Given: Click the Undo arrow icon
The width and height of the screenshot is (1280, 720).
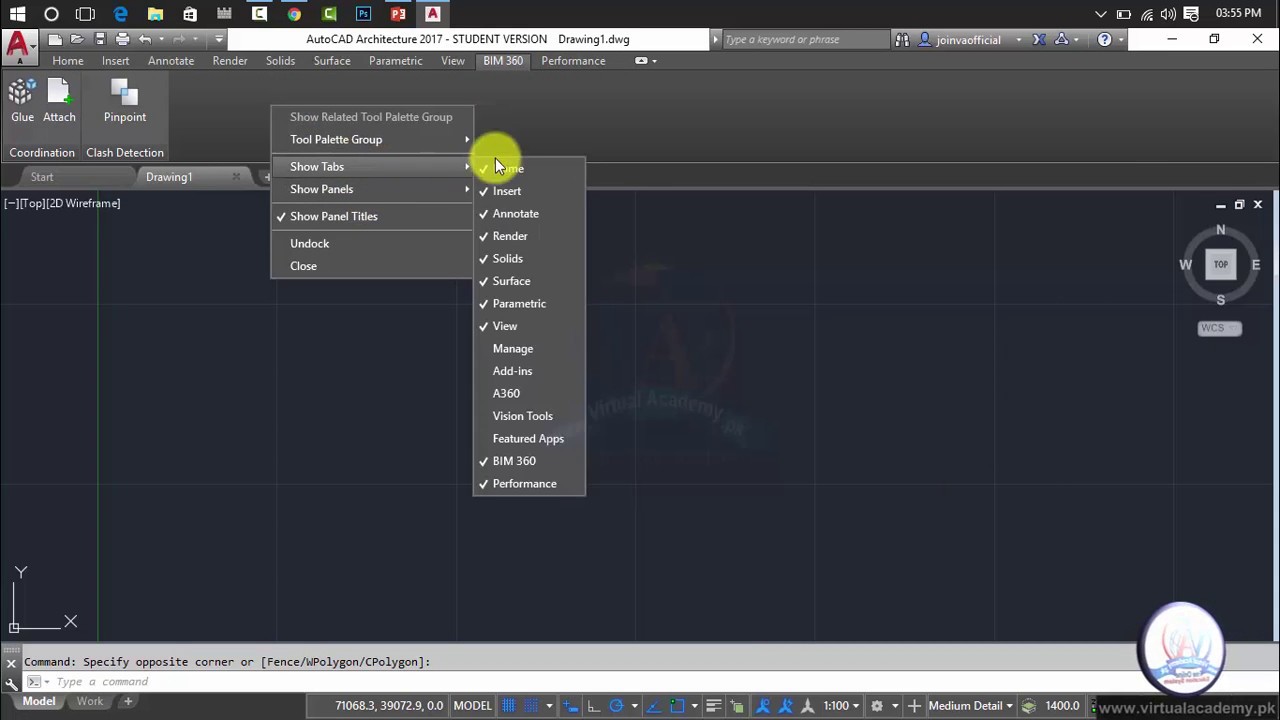Looking at the screenshot, I should (x=145, y=39).
